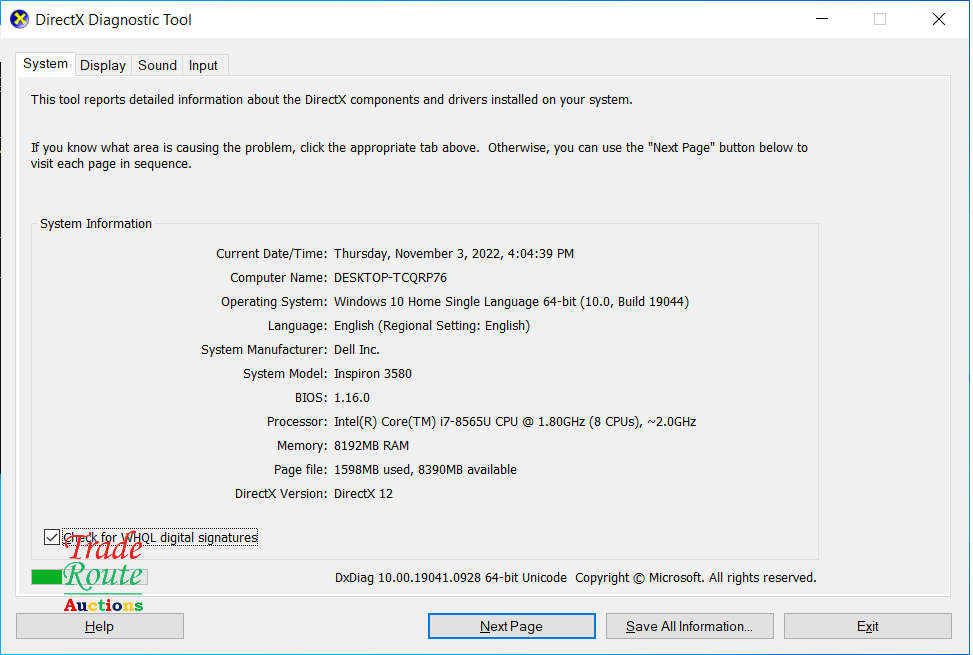Screen dimensions: 973x655
Task: Open Help for the diagnostic tool
Action: click(x=99, y=626)
